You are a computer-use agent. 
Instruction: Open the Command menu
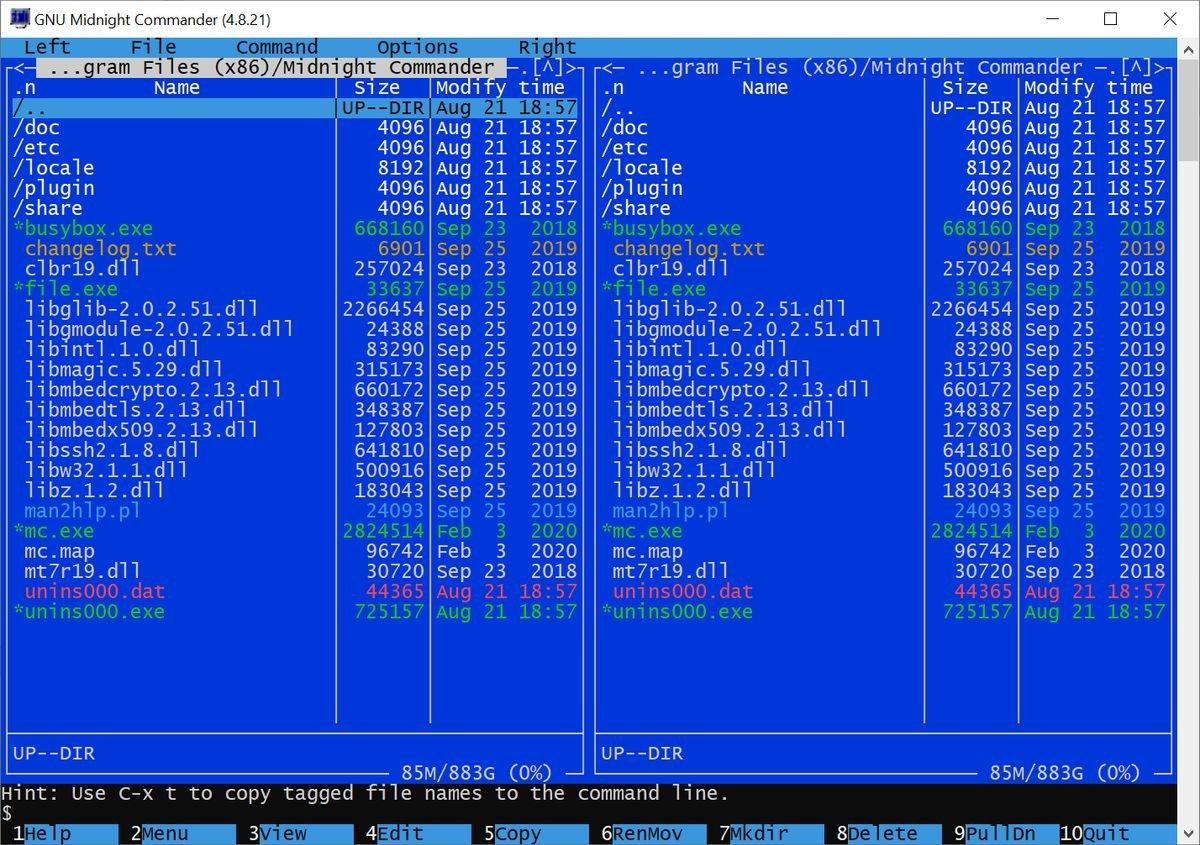point(277,47)
